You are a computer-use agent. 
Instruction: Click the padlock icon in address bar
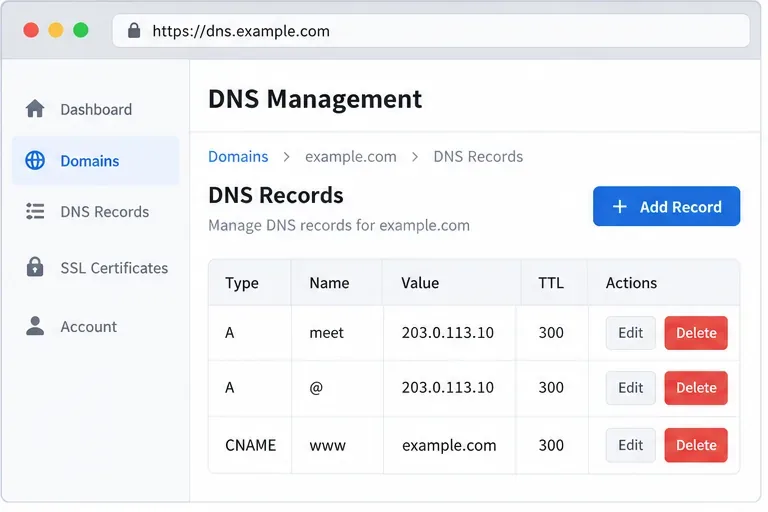point(134,30)
